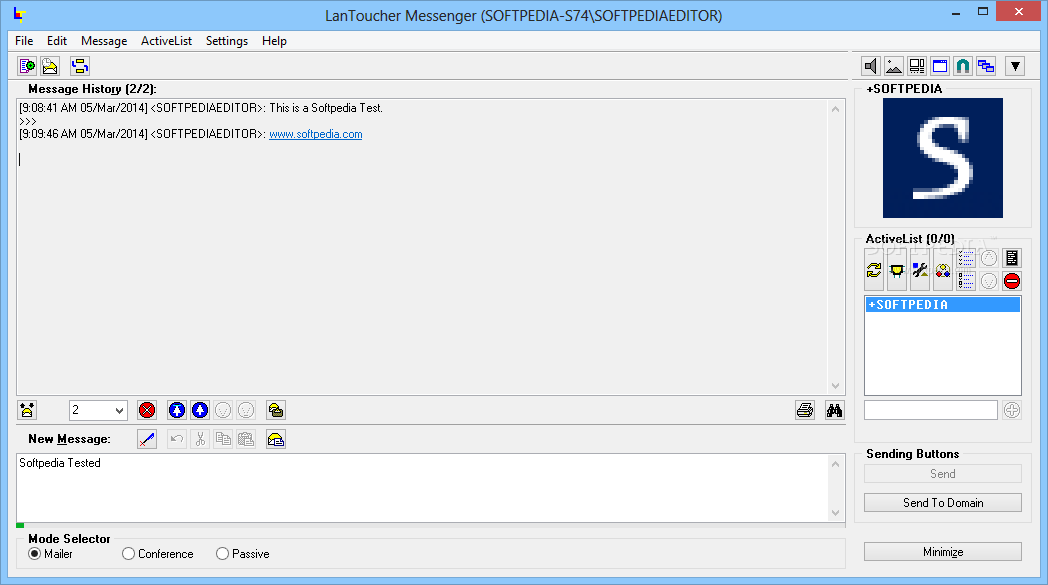Click the undo arrow icon in New Message bar
This screenshot has width=1048, height=585.
click(x=176, y=439)
